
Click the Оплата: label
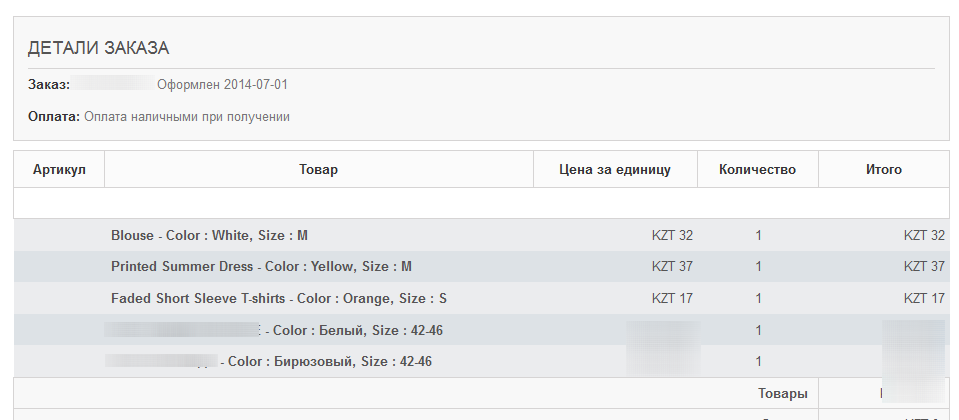coord(54,117)
